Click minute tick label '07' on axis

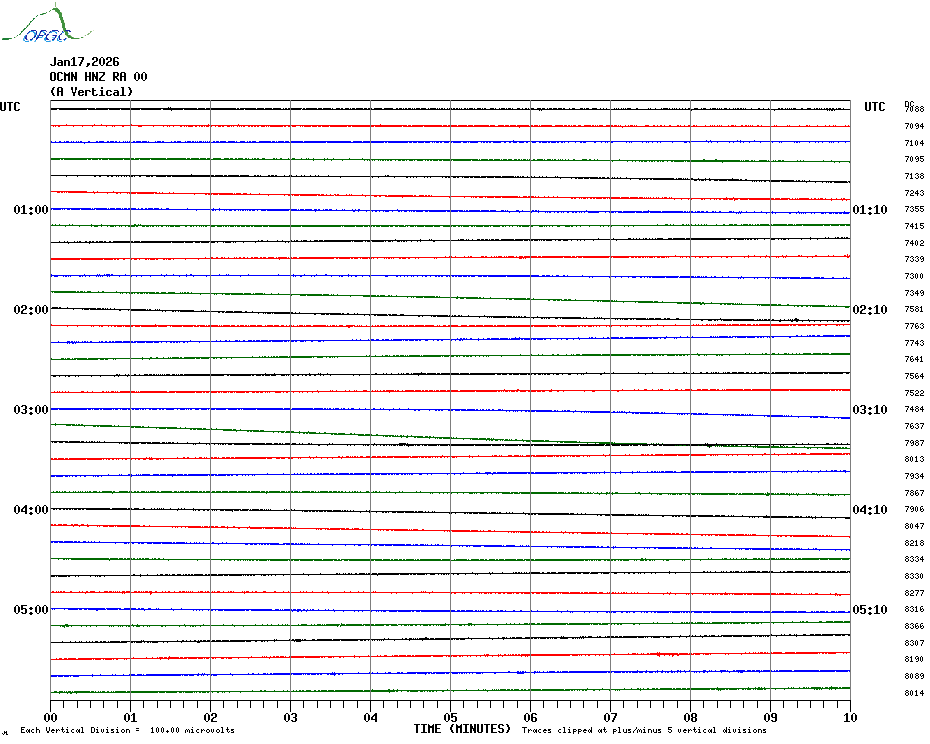click(610, 717)
